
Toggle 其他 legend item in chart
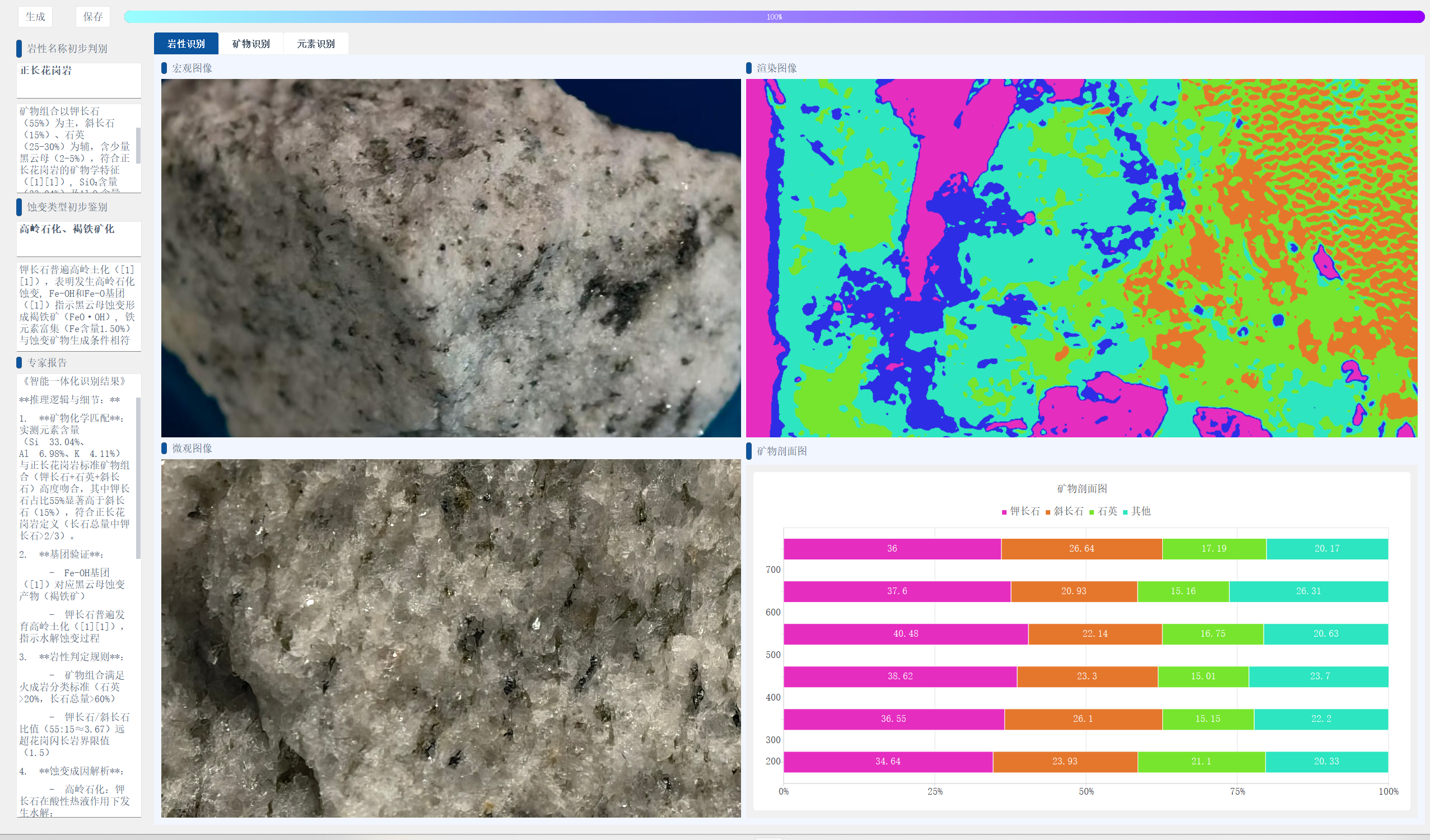tap(1136, 511)
